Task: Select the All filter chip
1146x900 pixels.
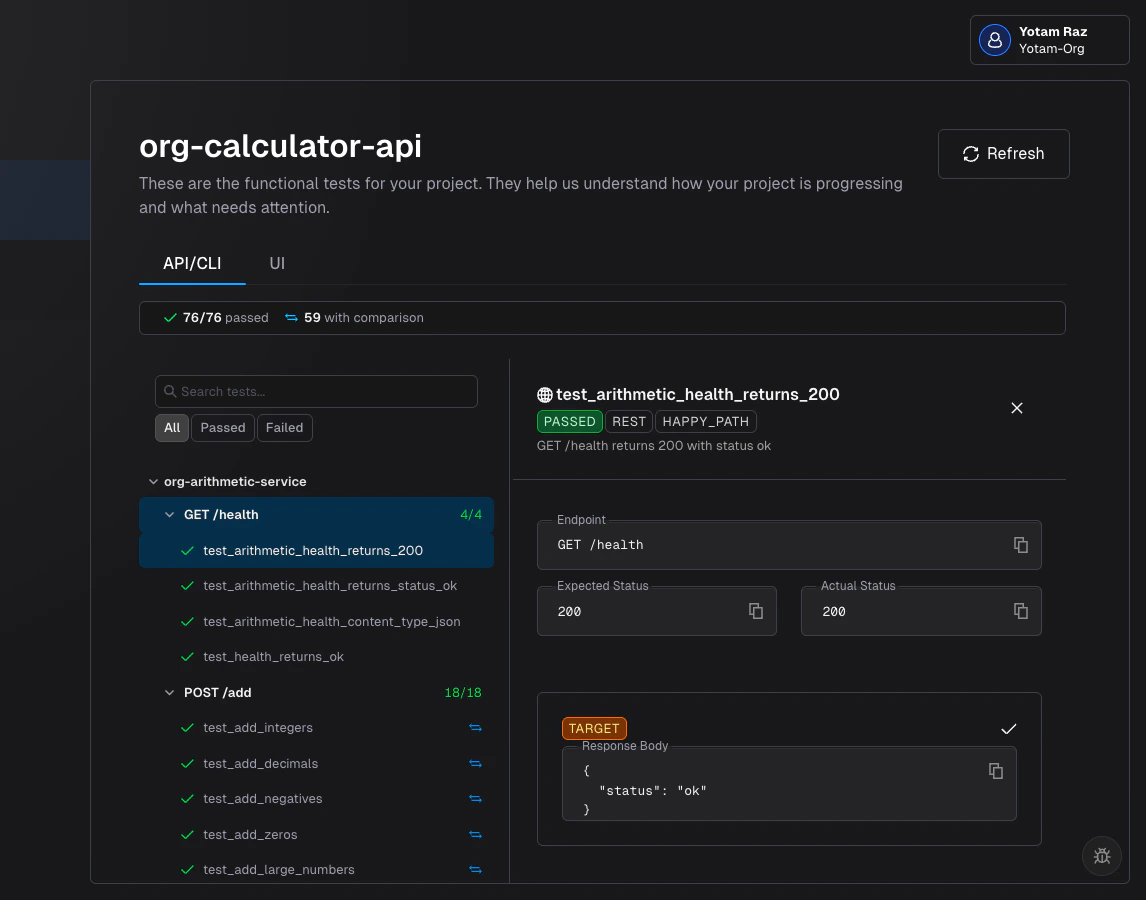Action: (x=171, y=427)
